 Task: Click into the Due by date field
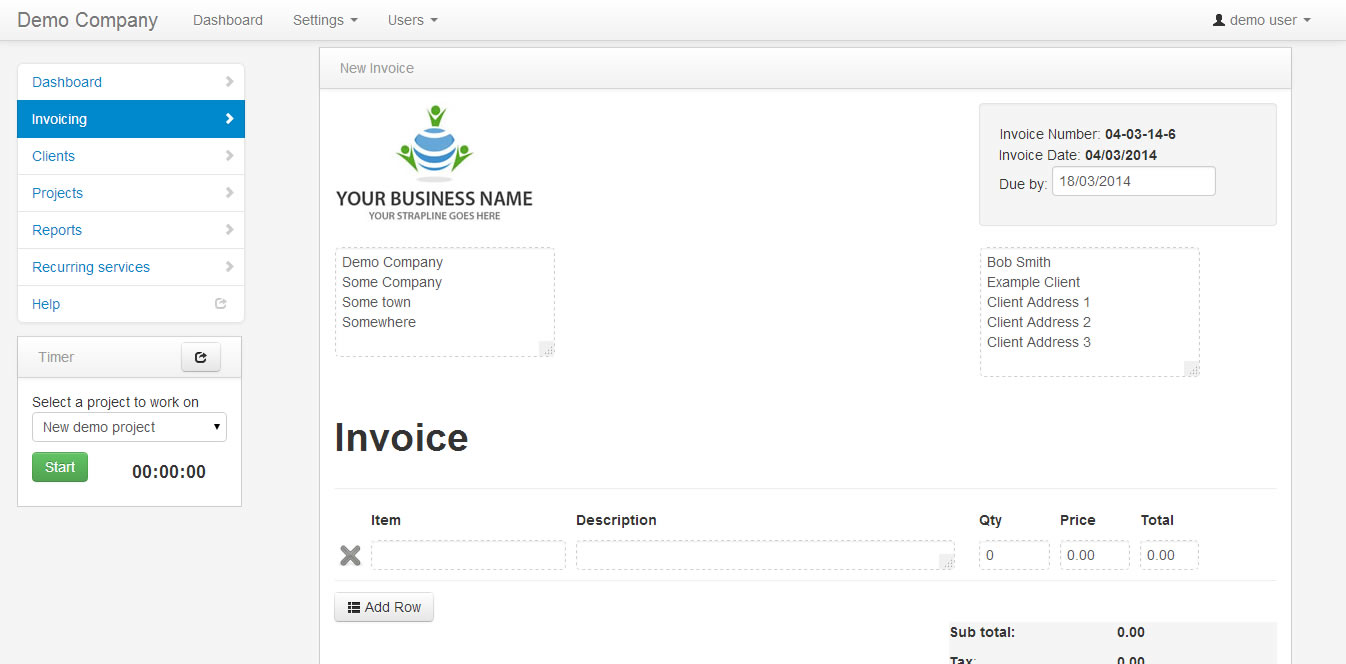coord(1133,181)
